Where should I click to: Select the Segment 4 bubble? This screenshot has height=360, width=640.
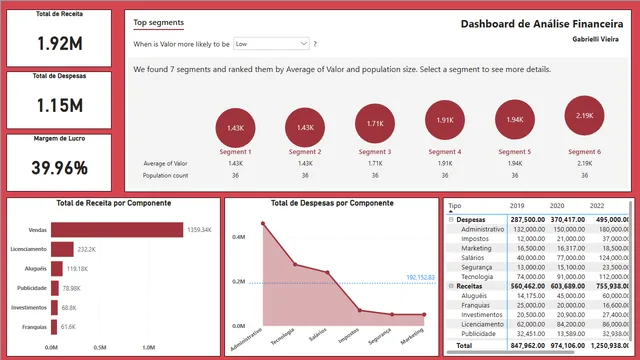click(x=445, y=120)
